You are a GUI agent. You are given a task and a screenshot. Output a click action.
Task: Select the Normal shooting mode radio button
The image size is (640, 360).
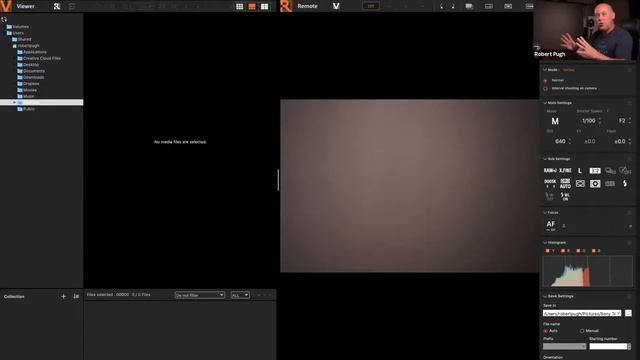coord(545,80)
